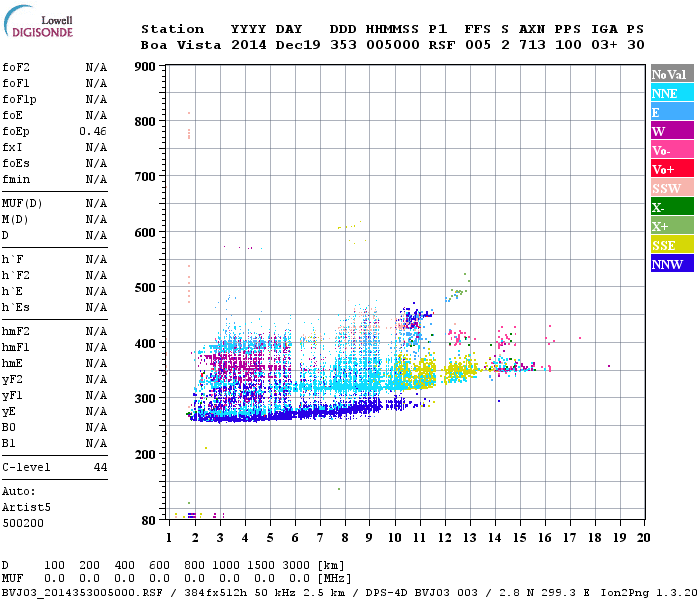Click the 900 km height axis label
The image size is (700, 600).
pyautogui.click(x=145, y=67)
